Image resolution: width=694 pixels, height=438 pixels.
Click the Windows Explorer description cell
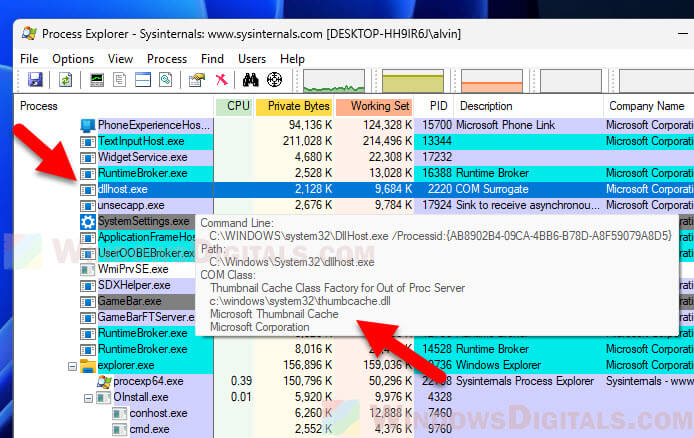[x=498, y=365]
